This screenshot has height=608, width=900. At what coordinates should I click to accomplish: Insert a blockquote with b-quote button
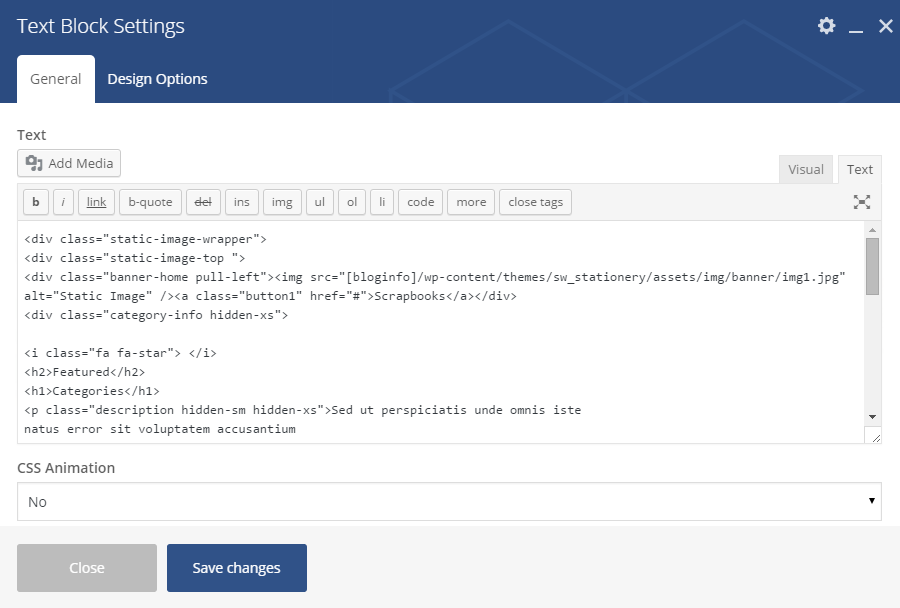(x=150, y=202)
